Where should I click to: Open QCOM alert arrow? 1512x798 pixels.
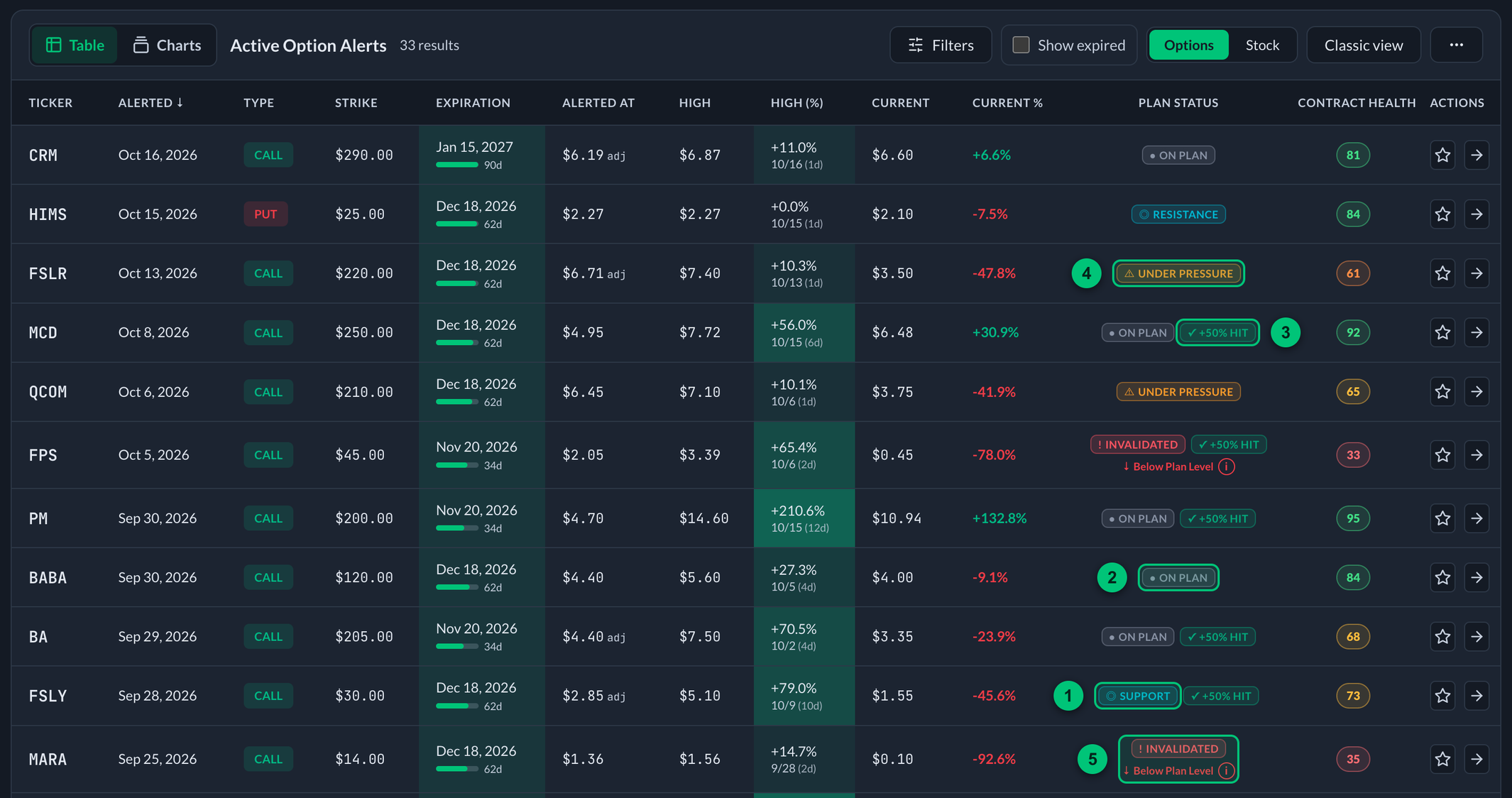click(x=1477, y=391)
